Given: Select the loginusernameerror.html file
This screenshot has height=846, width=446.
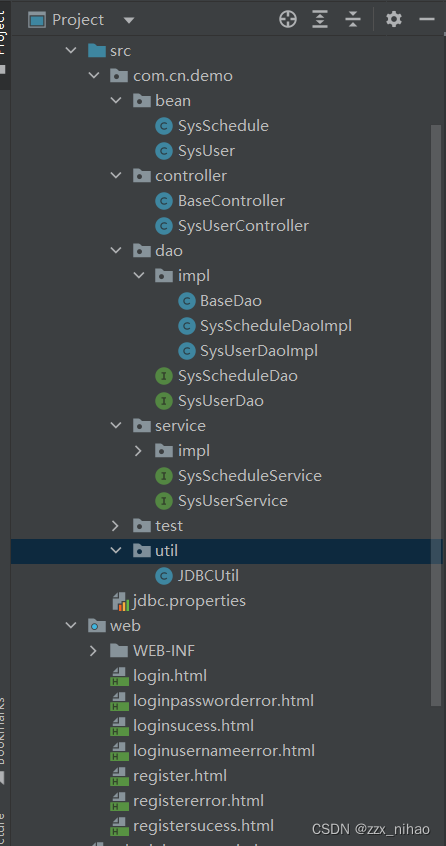Looking at the screenshot, I should point(224,751).
